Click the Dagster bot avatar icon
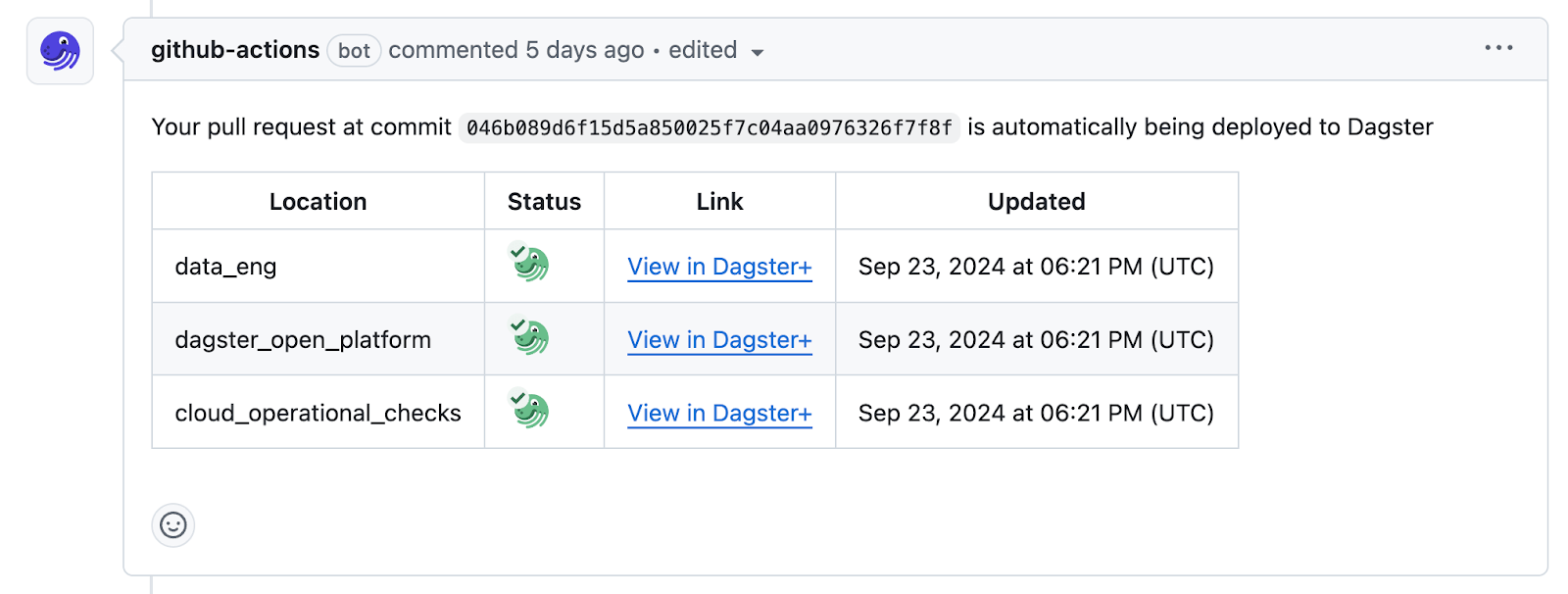Image resolution: width=1568 pixels, height=594 pixels. point(60,51)
